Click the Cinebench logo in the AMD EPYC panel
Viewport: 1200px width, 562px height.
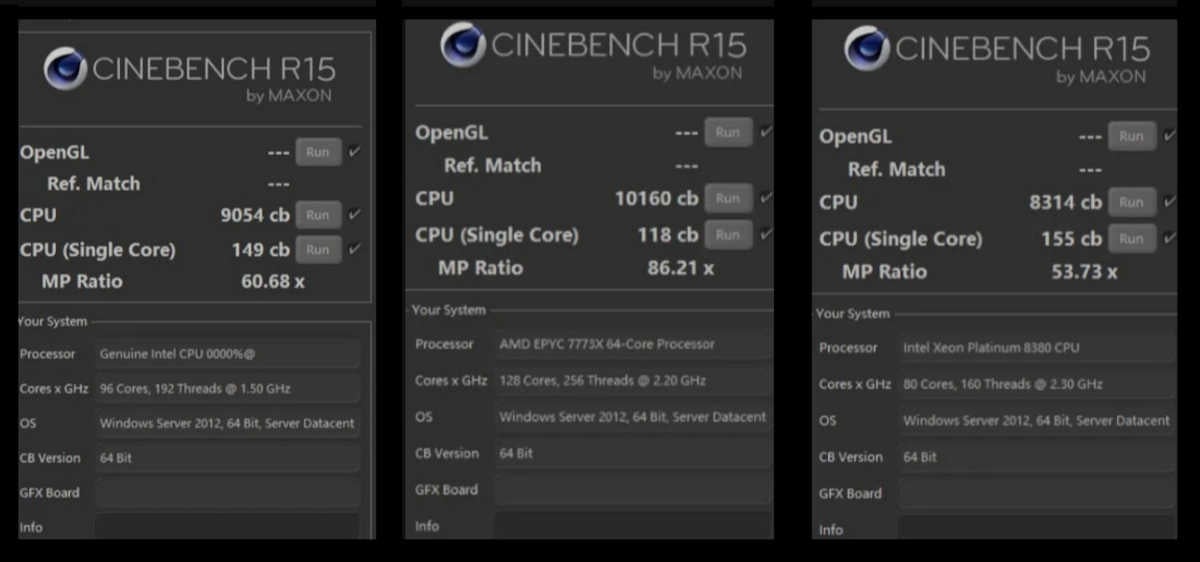tap(464, 45)
